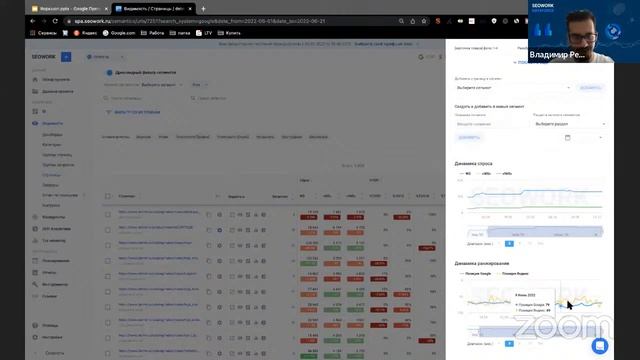The image size is (640, 360).
Task: Click blue highlighted icon in second table row
Action: click(220, 230)
